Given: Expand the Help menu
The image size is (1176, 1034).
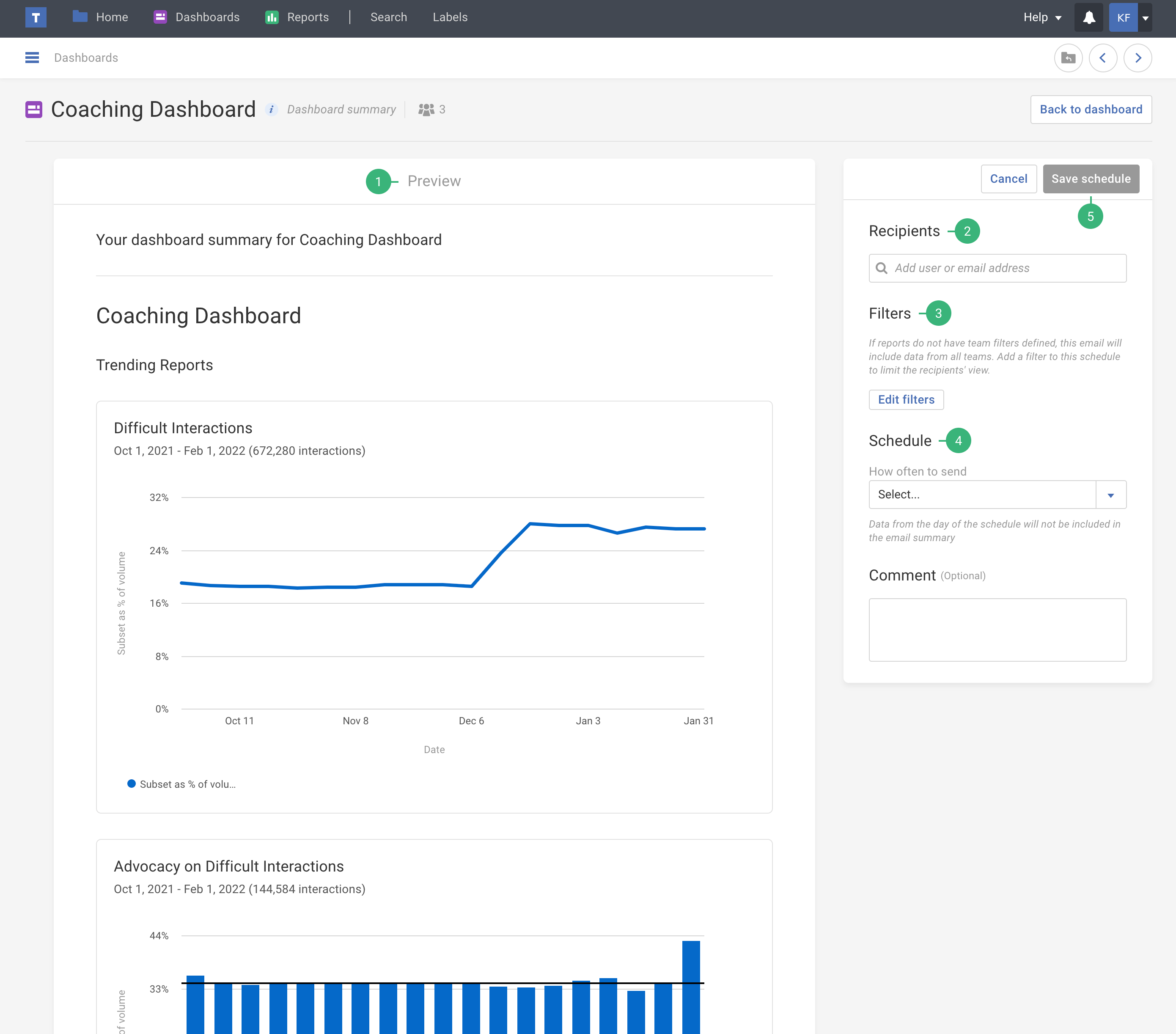Looking at the screenshot, I should click(1042, 17).
